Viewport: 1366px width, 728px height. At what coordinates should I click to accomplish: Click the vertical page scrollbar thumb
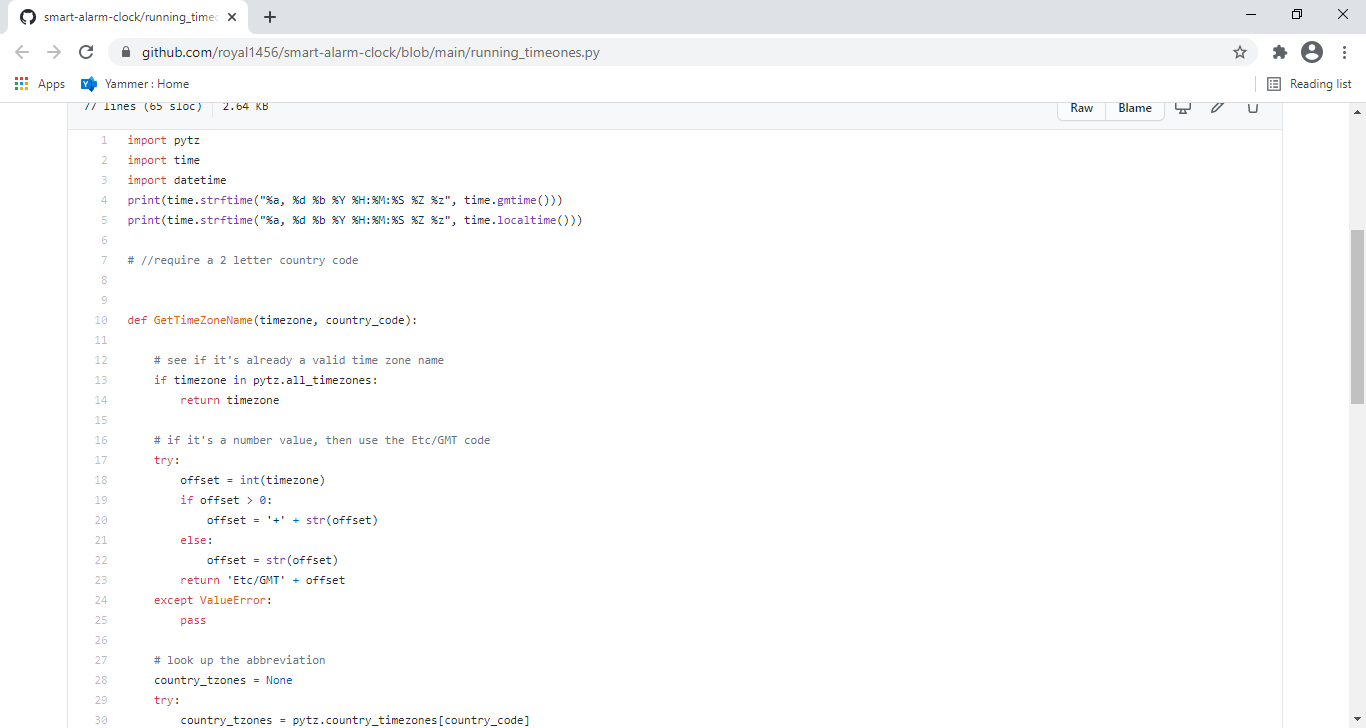1357,317
